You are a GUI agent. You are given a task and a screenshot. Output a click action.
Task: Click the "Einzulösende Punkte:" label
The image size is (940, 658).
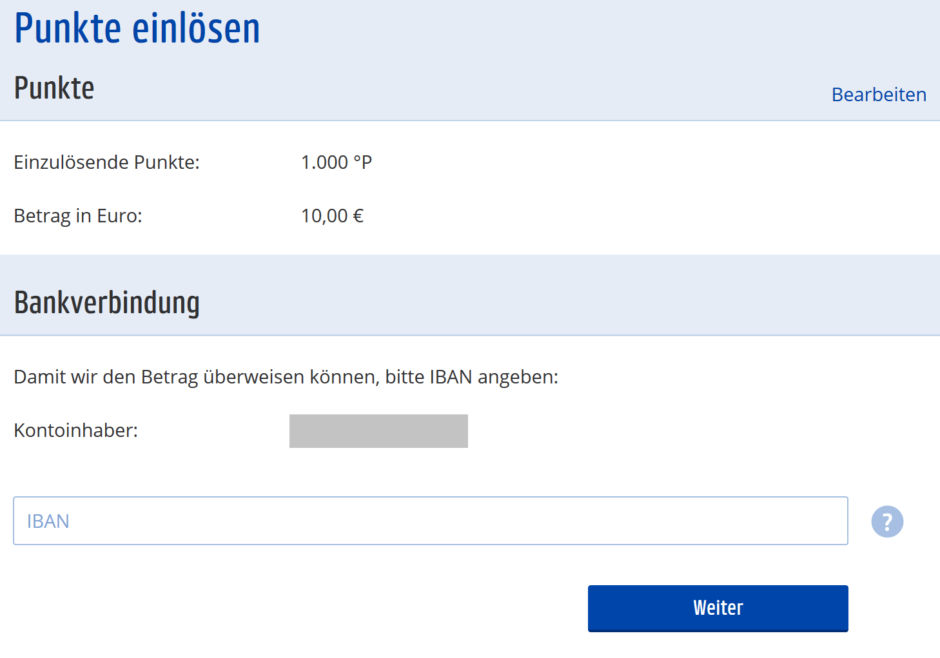[107, 162]
